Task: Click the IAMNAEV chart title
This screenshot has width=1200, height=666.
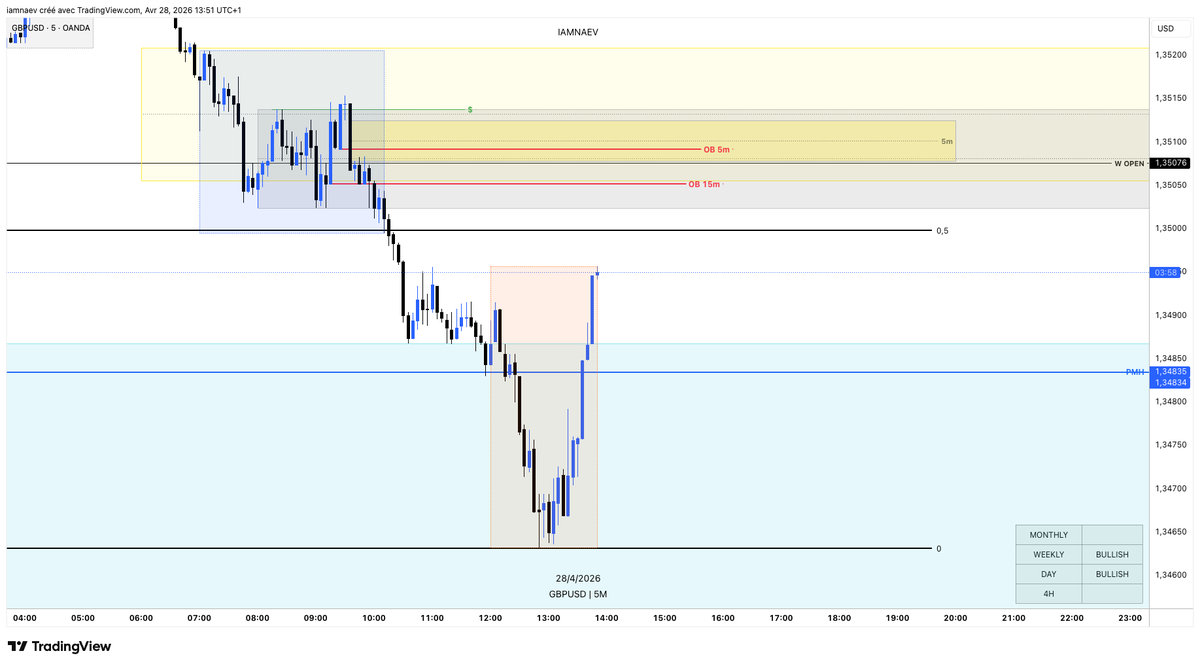Action: [x=578, y=32]
